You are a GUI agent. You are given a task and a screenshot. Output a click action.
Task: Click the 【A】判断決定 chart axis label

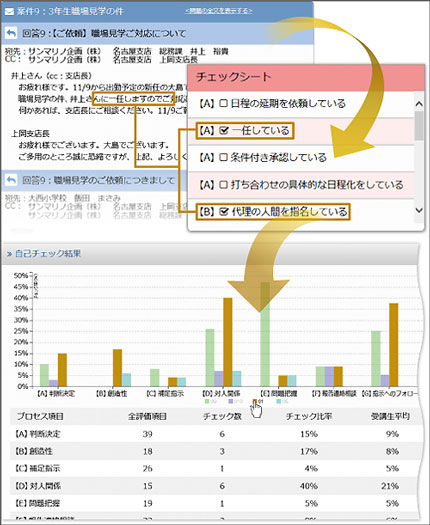click(x=55, y=393)
